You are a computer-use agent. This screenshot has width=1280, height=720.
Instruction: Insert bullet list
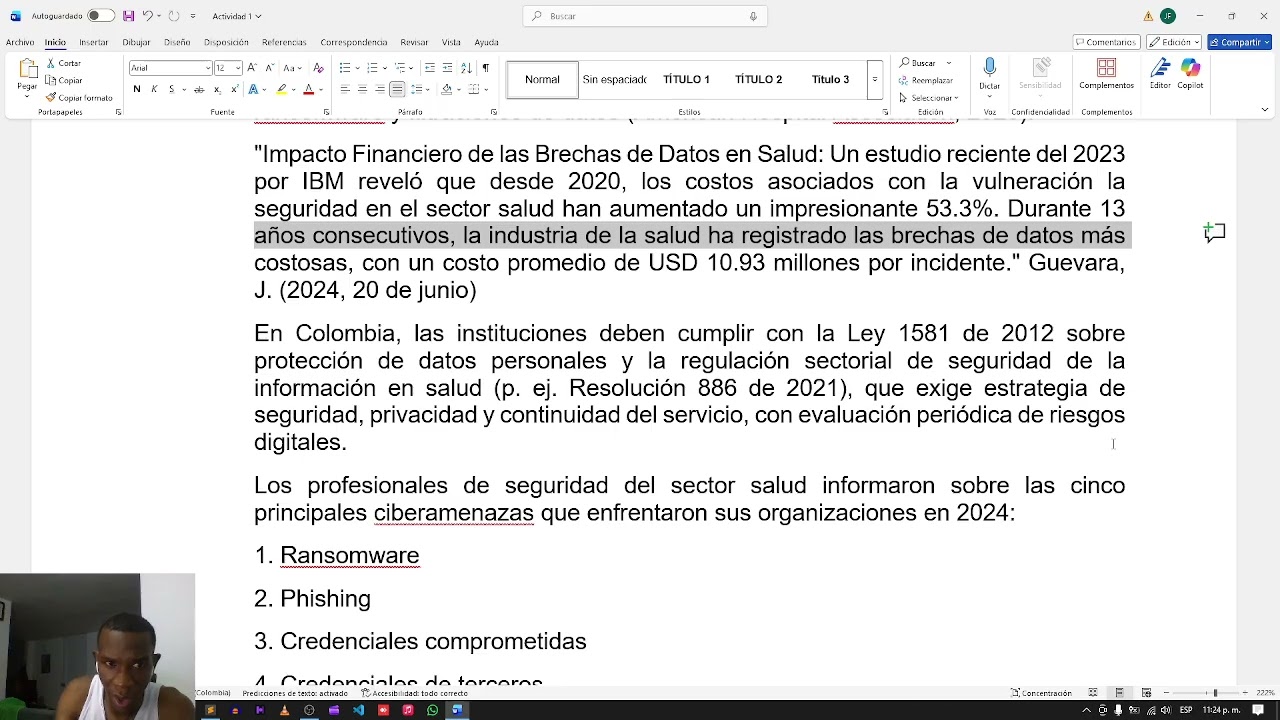click(344, 68)
